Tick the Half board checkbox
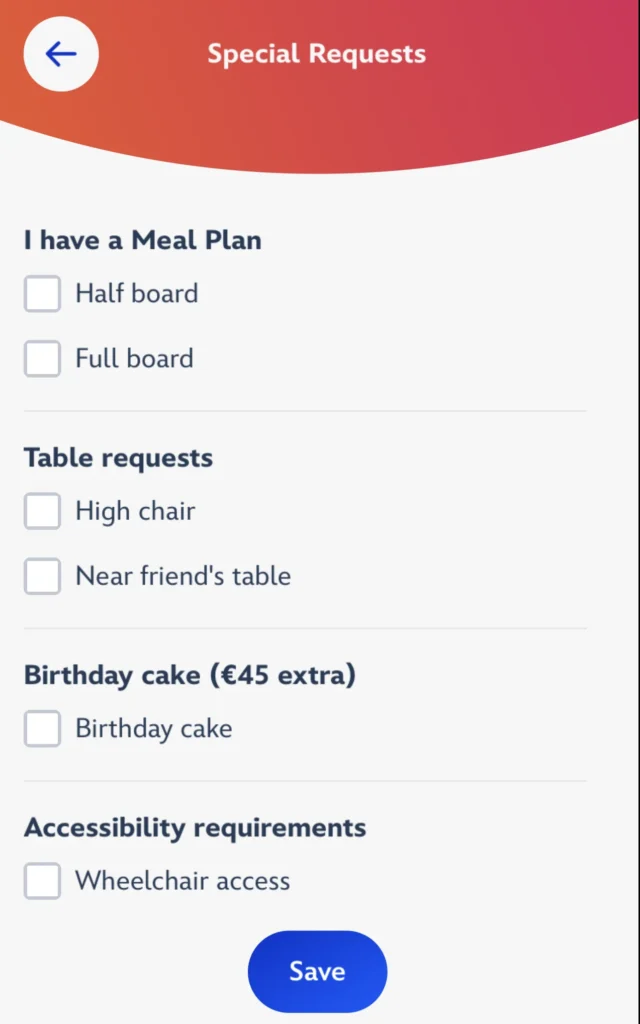 [x=42, y=294]
